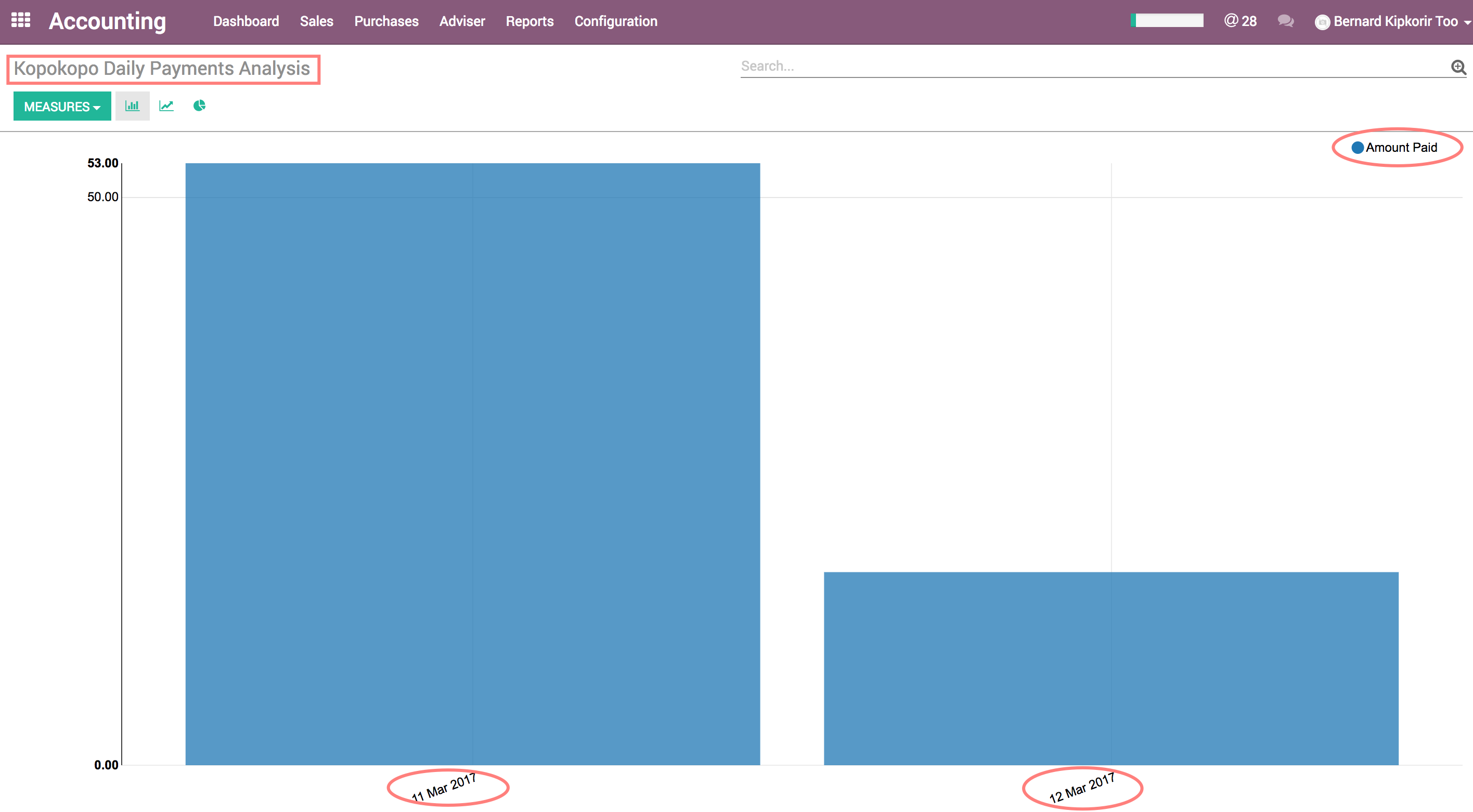Viewport: 1473px width, 812px height.
Task: Open the Reports menu
Action: click(x=529, y=21)
